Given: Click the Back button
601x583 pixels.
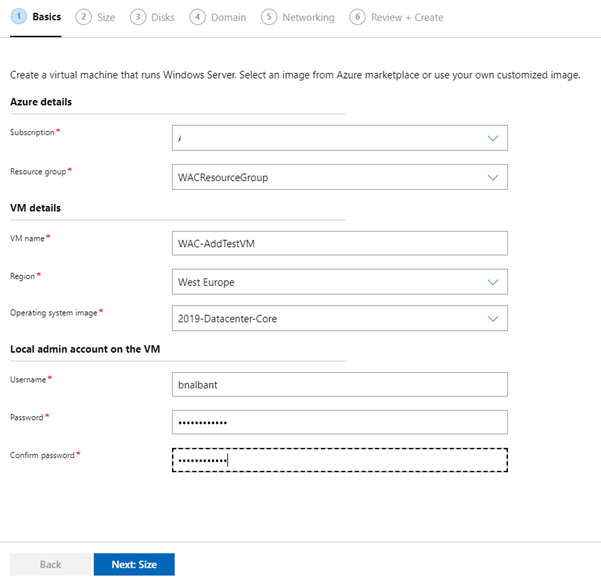Looking at the screenshot, I should 51,565.
